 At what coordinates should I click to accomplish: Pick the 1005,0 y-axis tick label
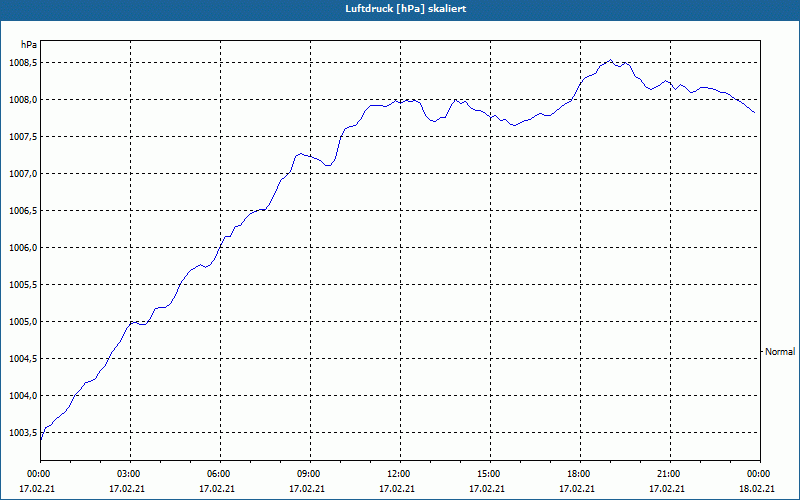click(x=22, y=322)
